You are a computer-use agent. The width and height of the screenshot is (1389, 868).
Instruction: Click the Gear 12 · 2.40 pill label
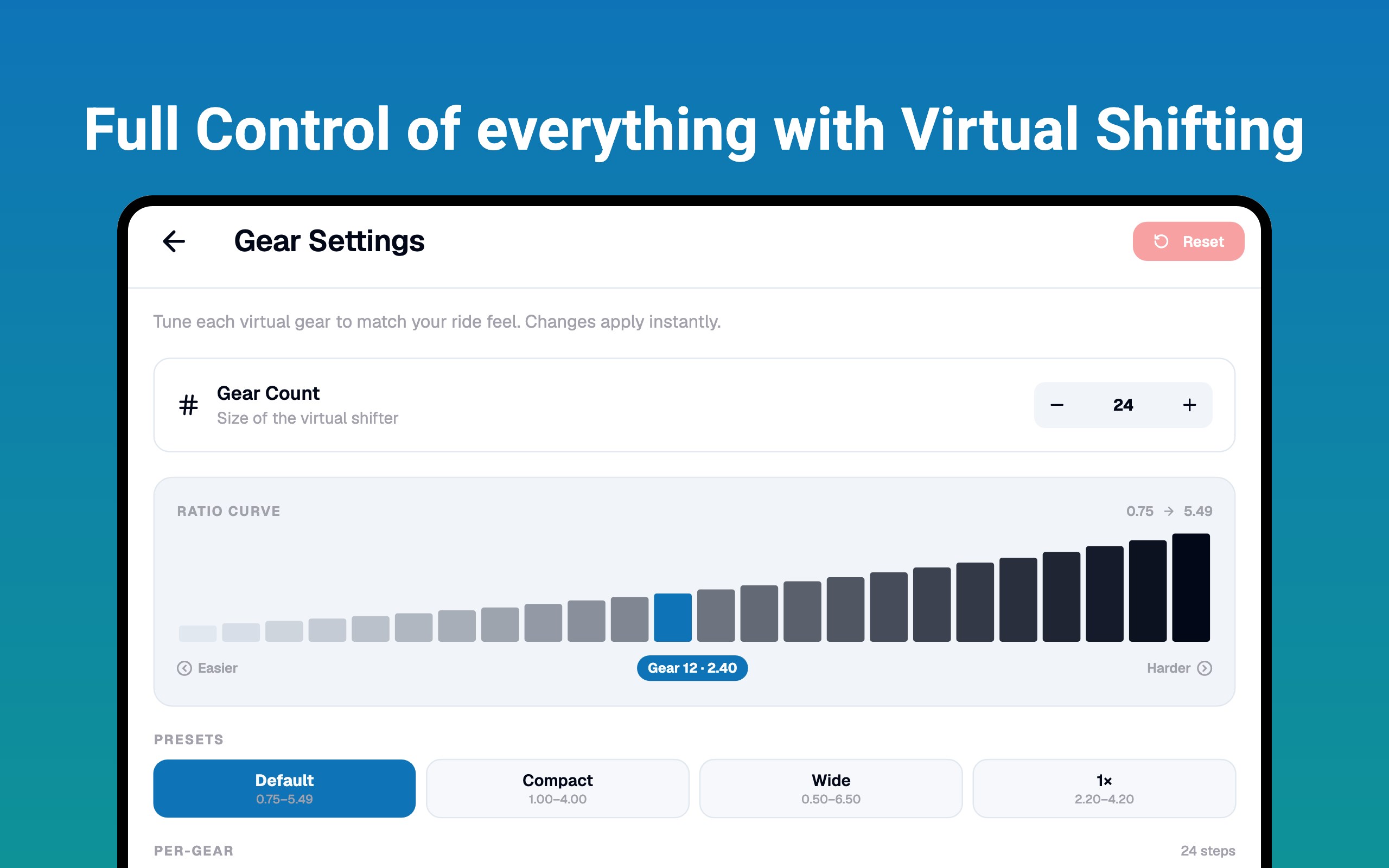[692, 668]
